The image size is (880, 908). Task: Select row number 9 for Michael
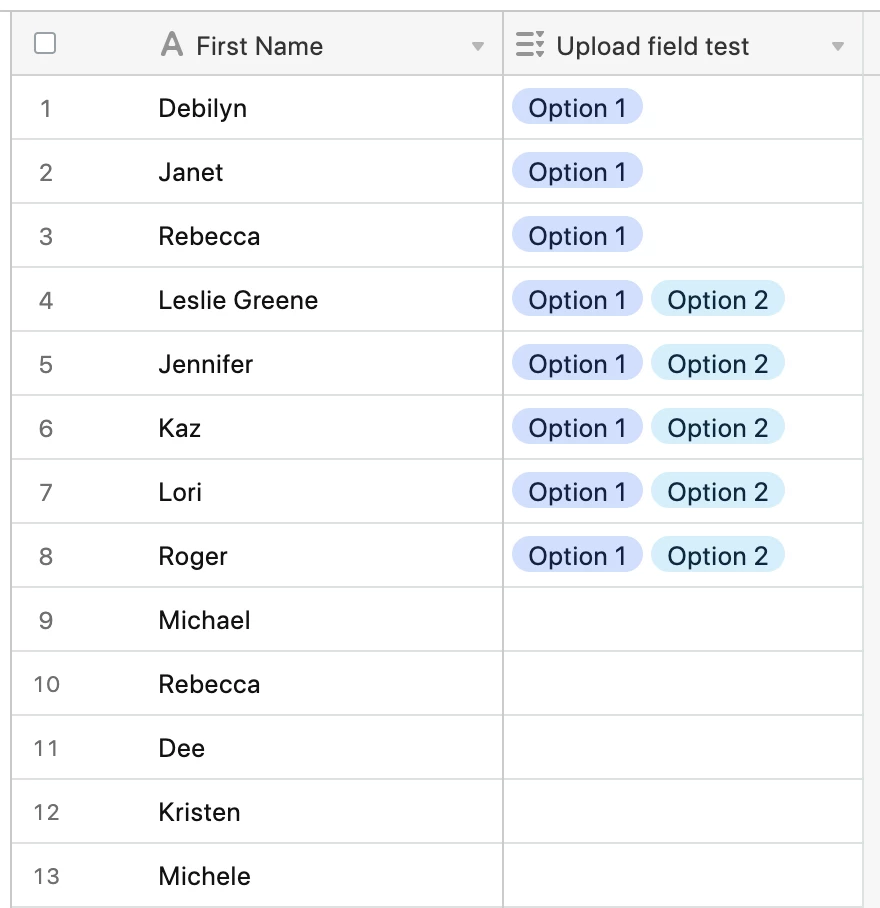[x=46, y=620]
